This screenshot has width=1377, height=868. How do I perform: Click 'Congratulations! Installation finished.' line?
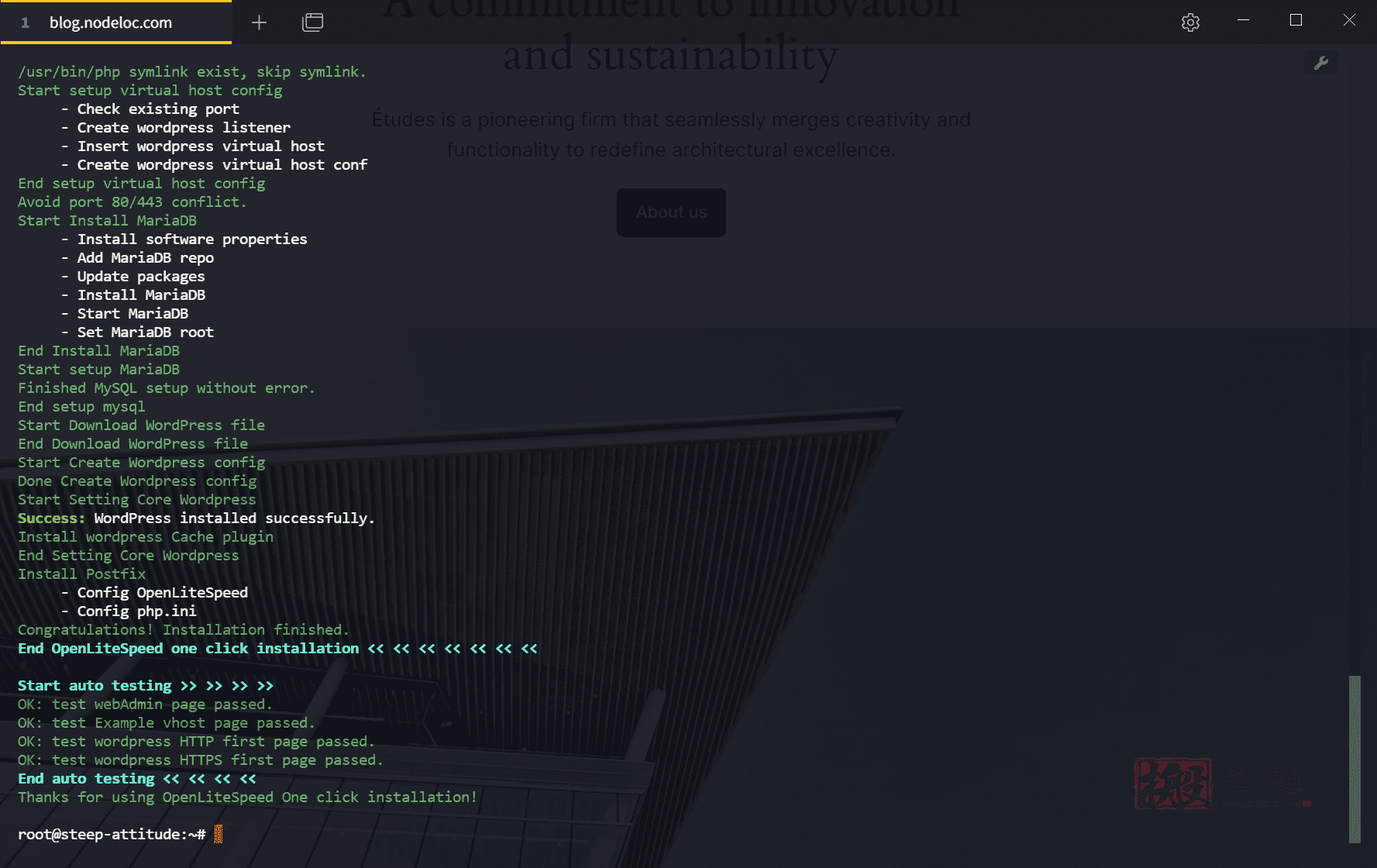click(184, 629)
